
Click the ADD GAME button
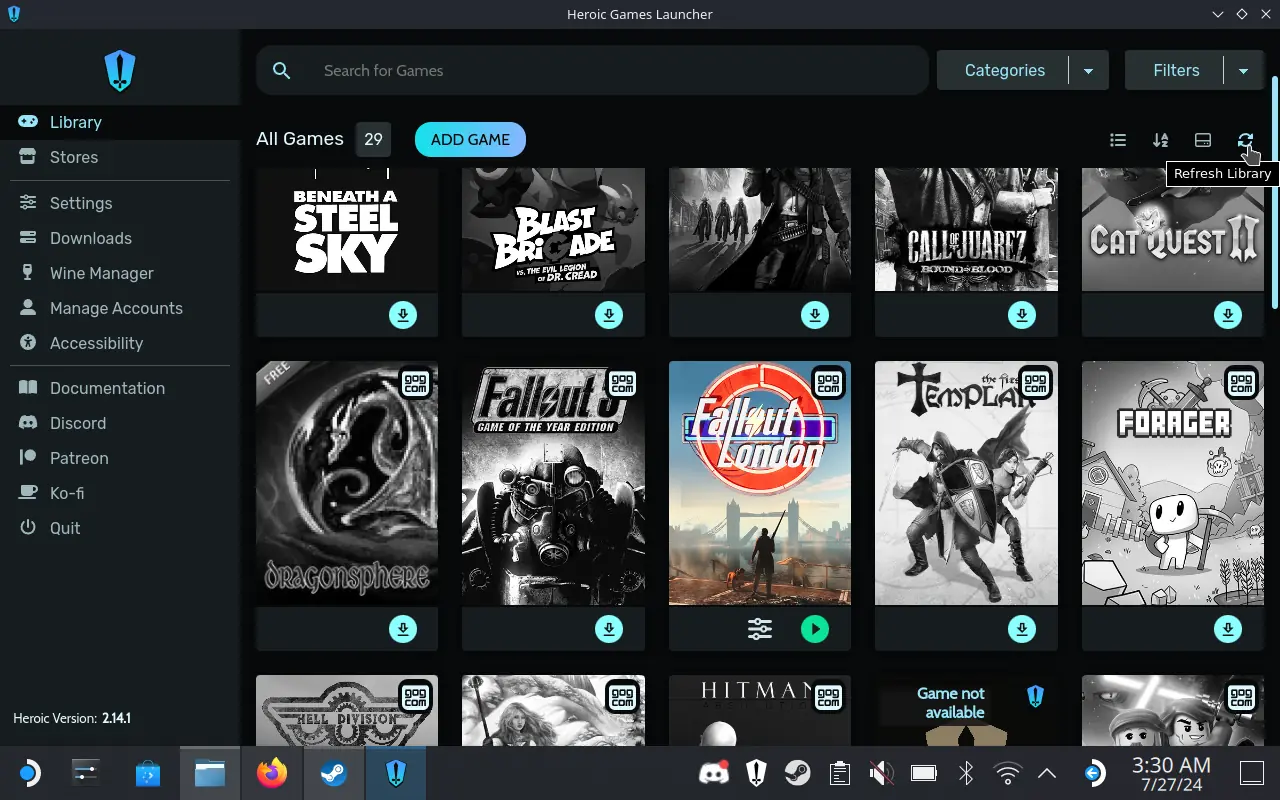470,140
